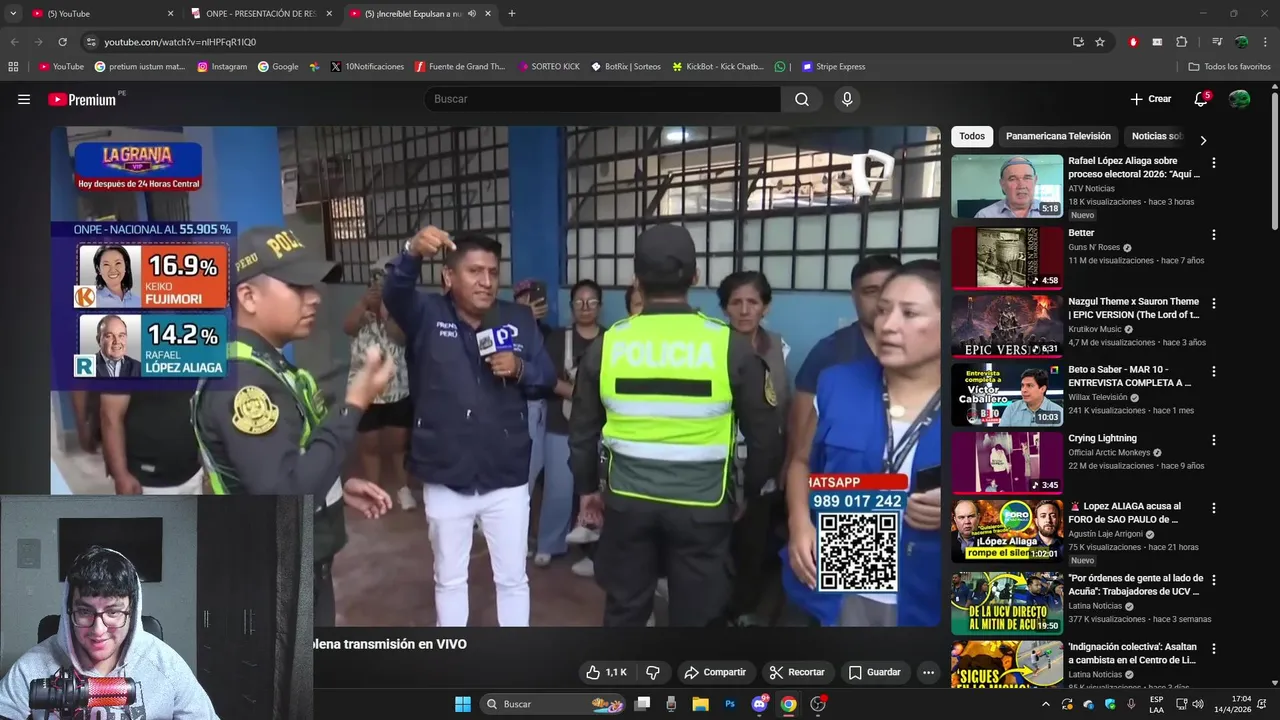Open Todos los favoritos folder
Image resolution: width=1280 pixels, height=720 pixels.
click(x=1229, y=67)
